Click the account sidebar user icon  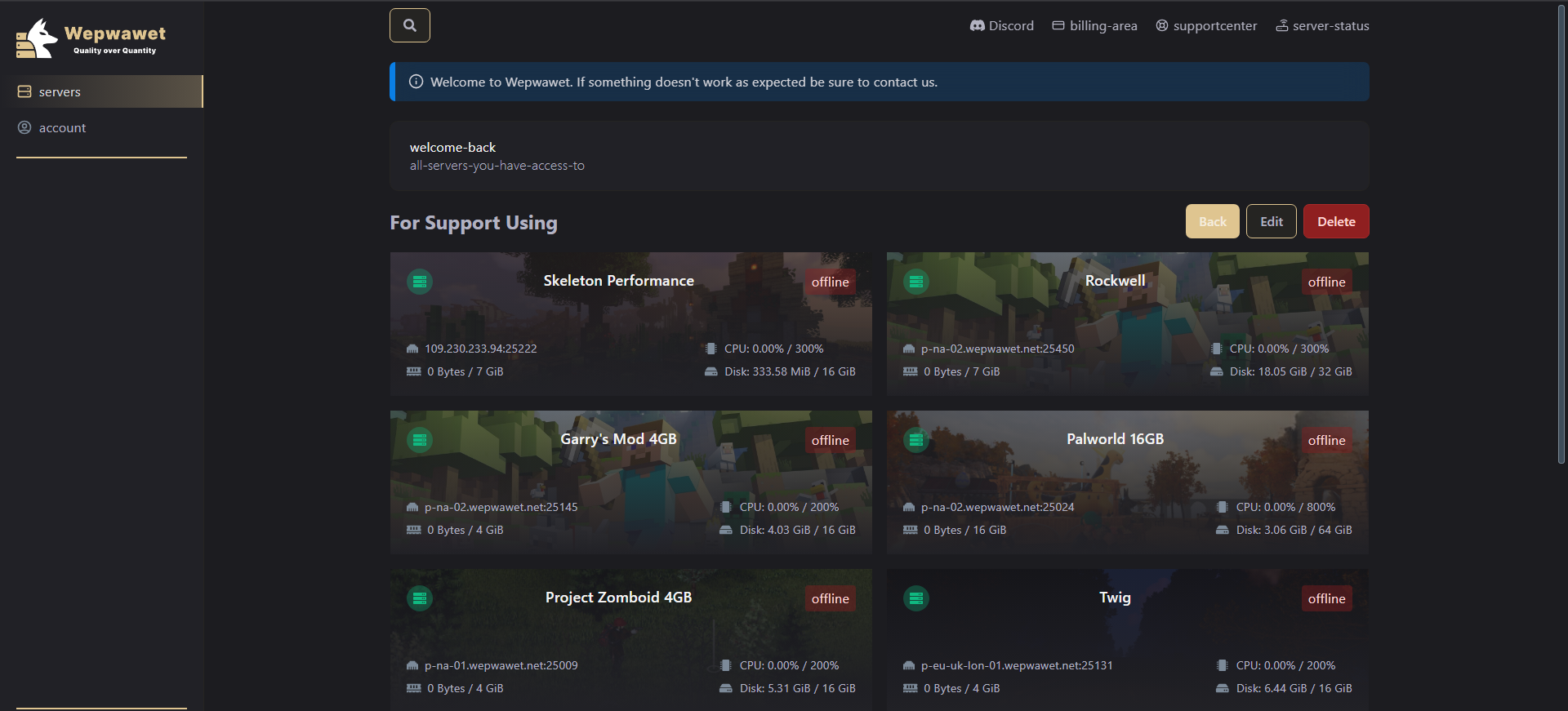(x=24, y=127)
